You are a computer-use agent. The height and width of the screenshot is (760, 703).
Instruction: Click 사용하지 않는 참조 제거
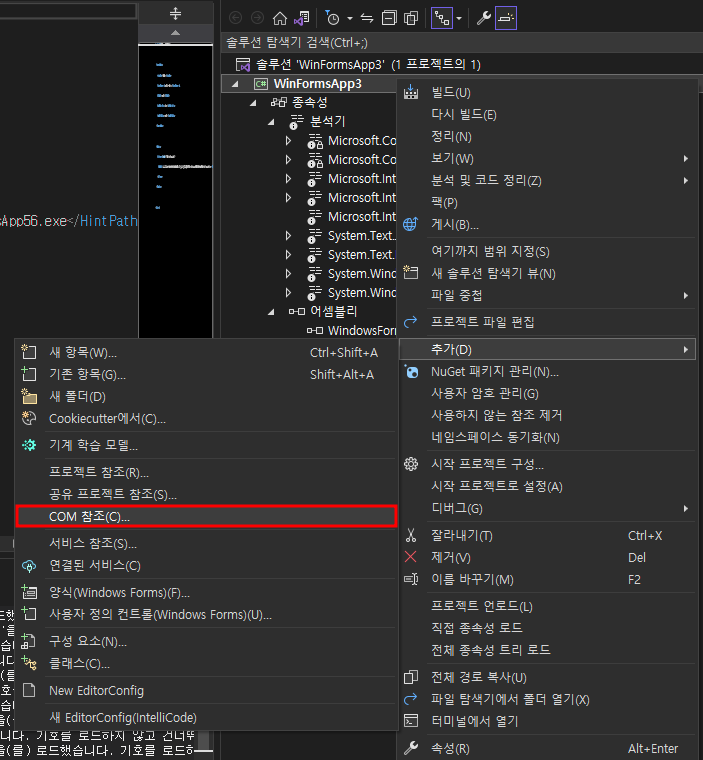point(547,415)
